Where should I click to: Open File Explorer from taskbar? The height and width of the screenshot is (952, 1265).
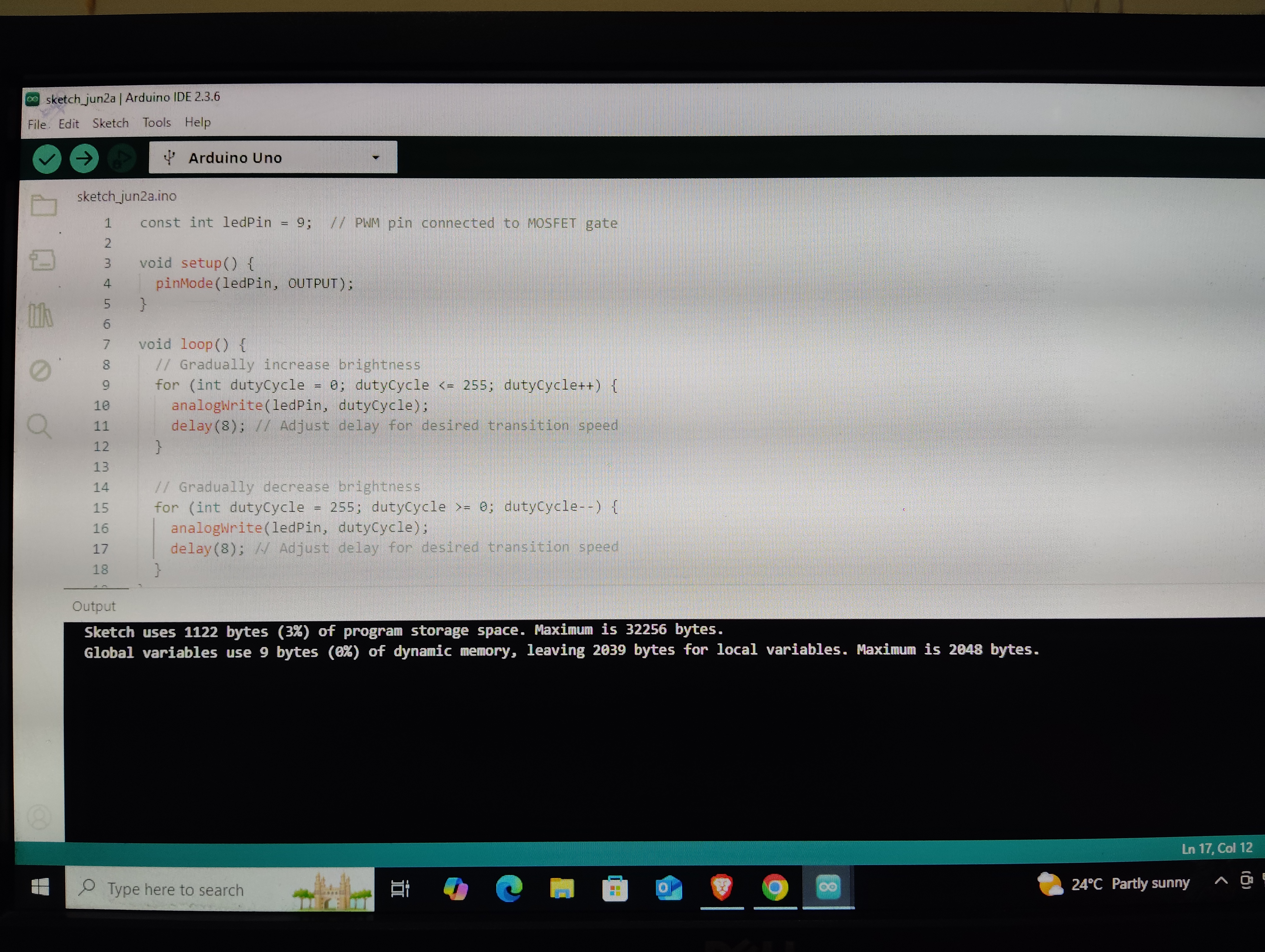click(x=561, y=888)
